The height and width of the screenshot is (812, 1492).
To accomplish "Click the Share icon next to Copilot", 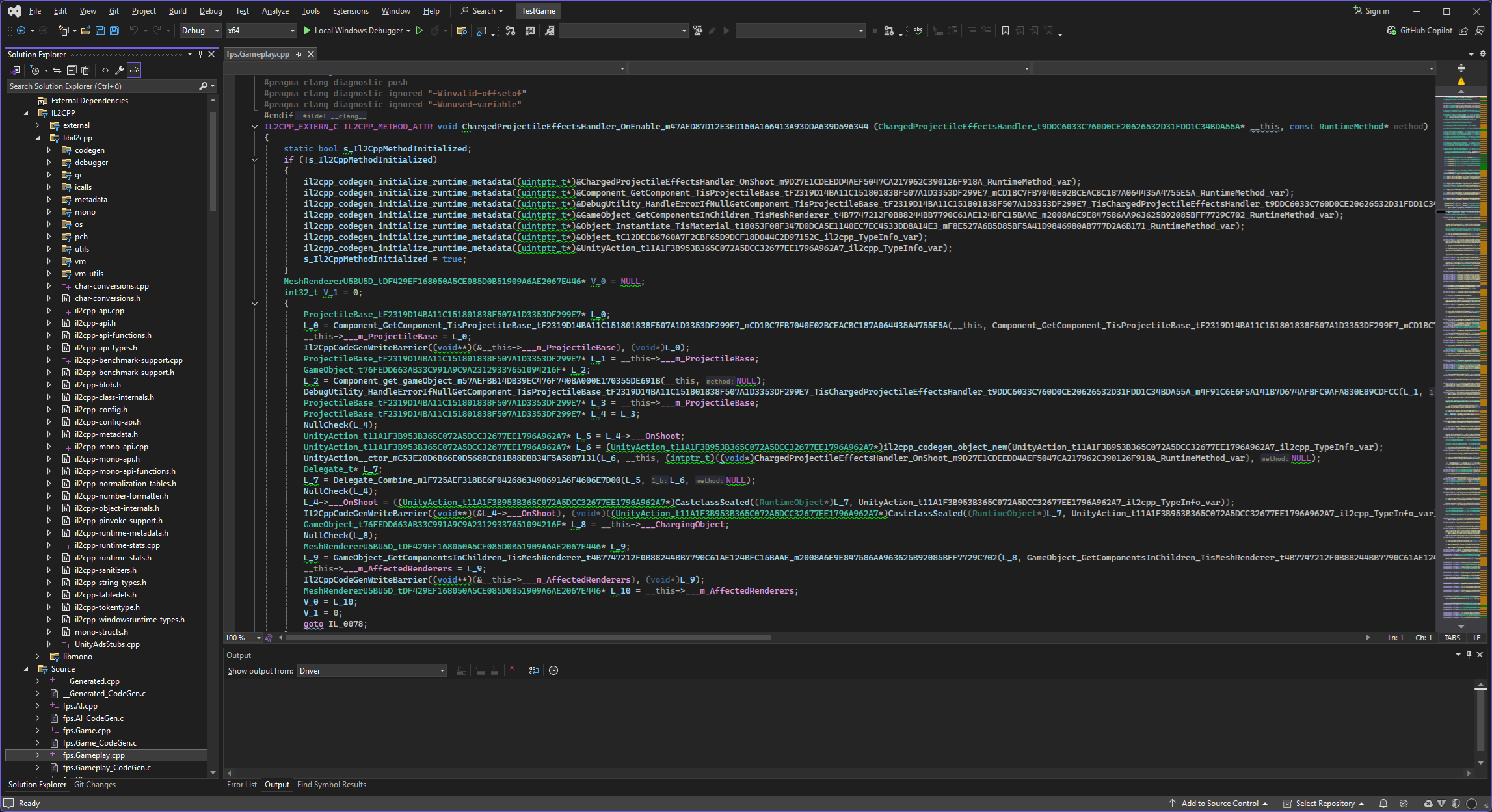I will (x=1463, y=31).
